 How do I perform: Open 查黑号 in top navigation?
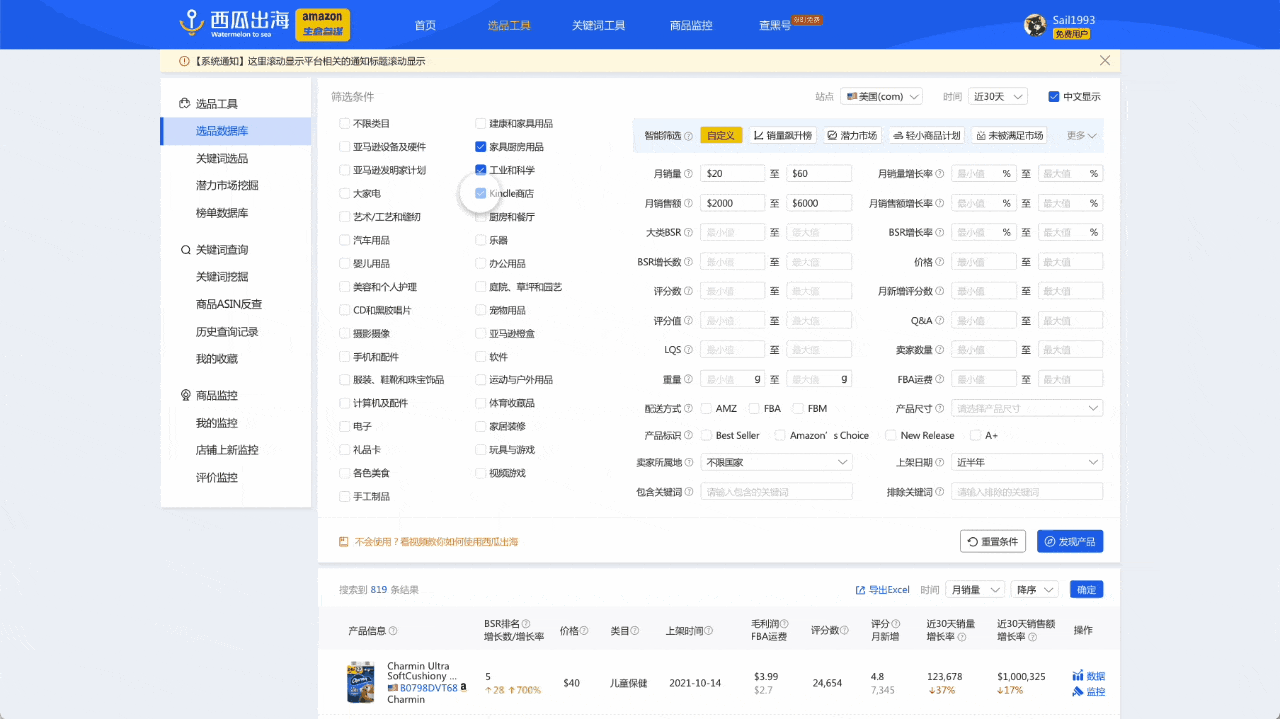click(775, 26)
